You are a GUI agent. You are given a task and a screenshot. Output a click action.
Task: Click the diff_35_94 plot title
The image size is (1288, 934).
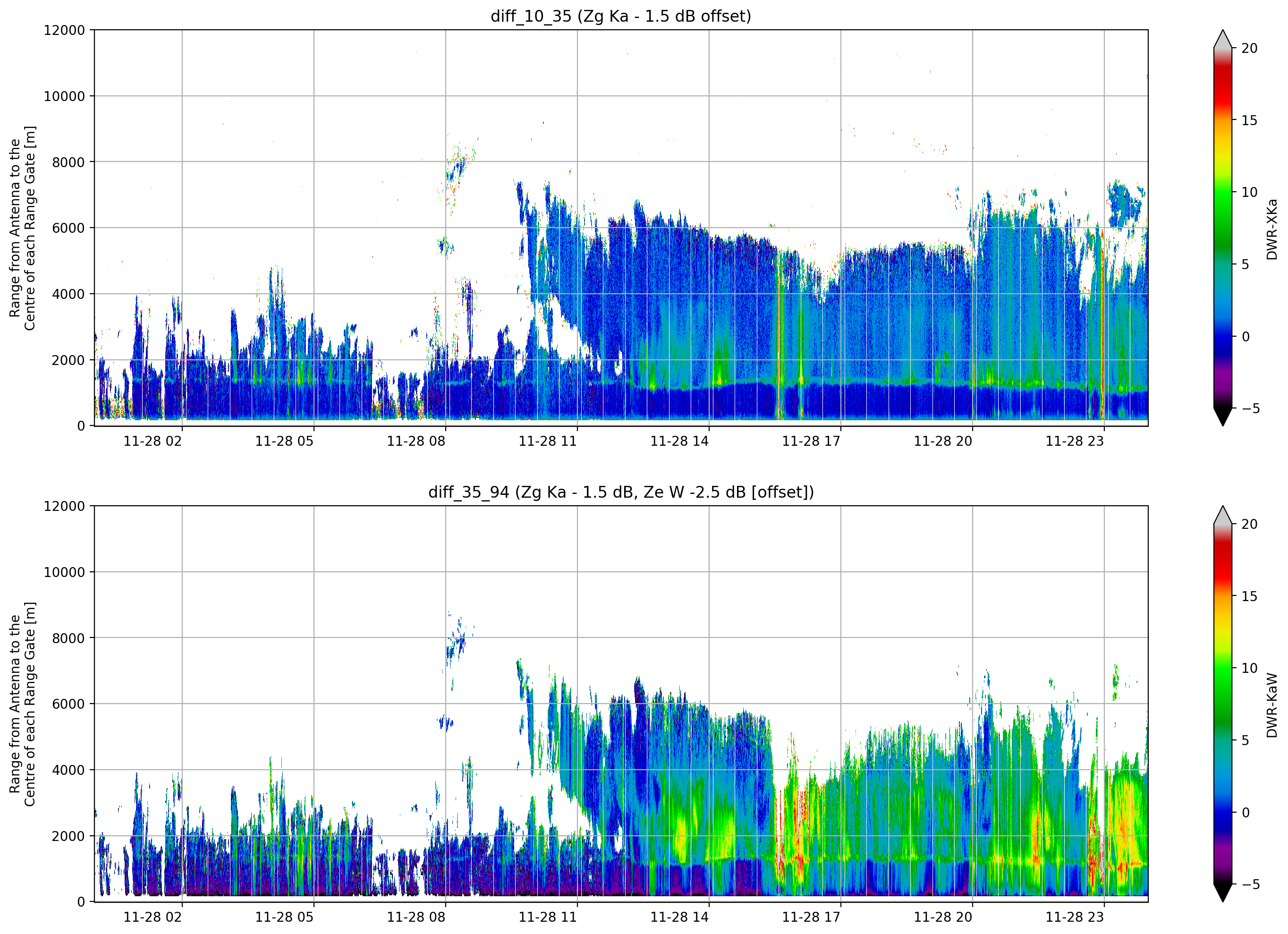click(621, 492)
